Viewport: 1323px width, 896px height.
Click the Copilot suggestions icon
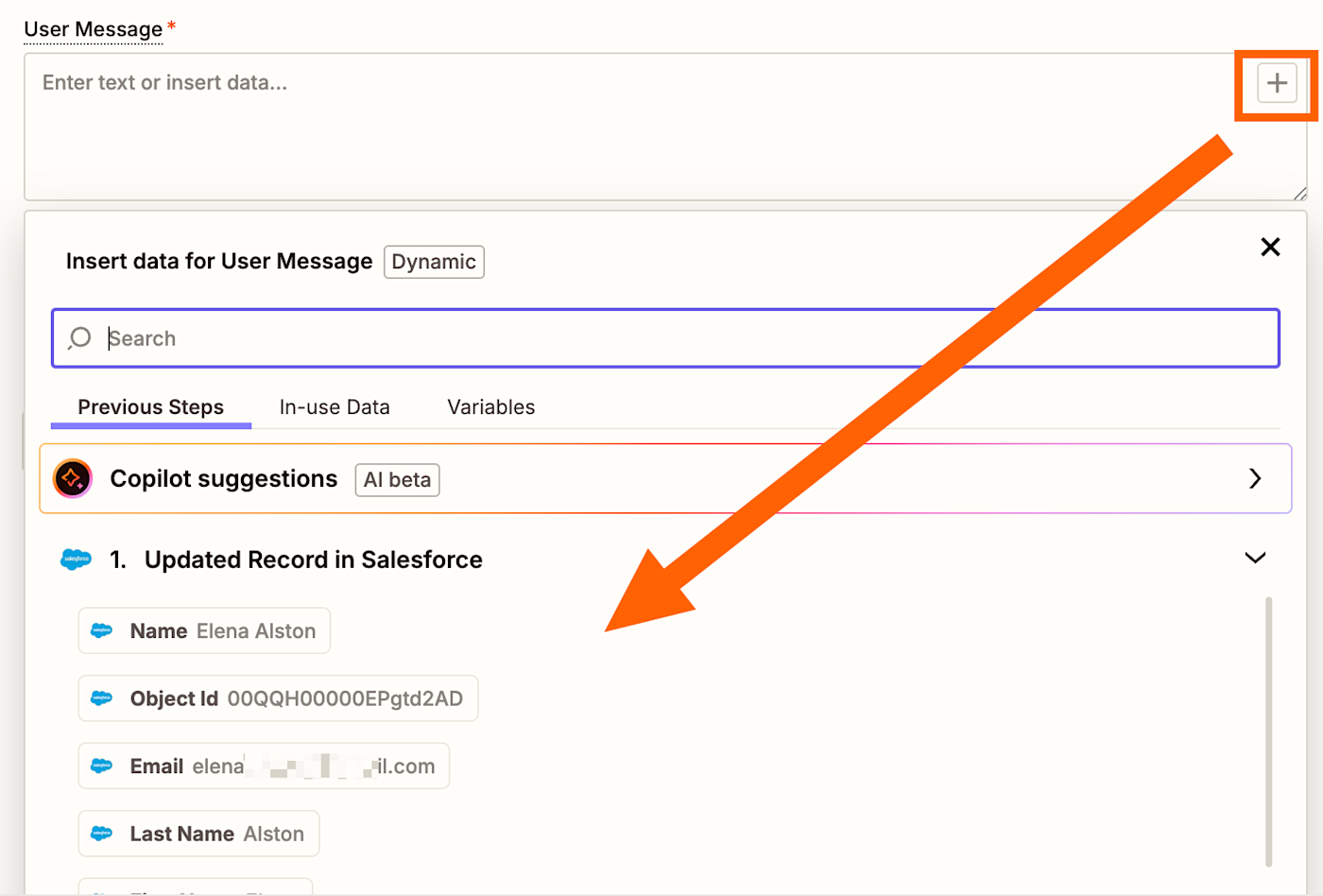coord(73,479)
